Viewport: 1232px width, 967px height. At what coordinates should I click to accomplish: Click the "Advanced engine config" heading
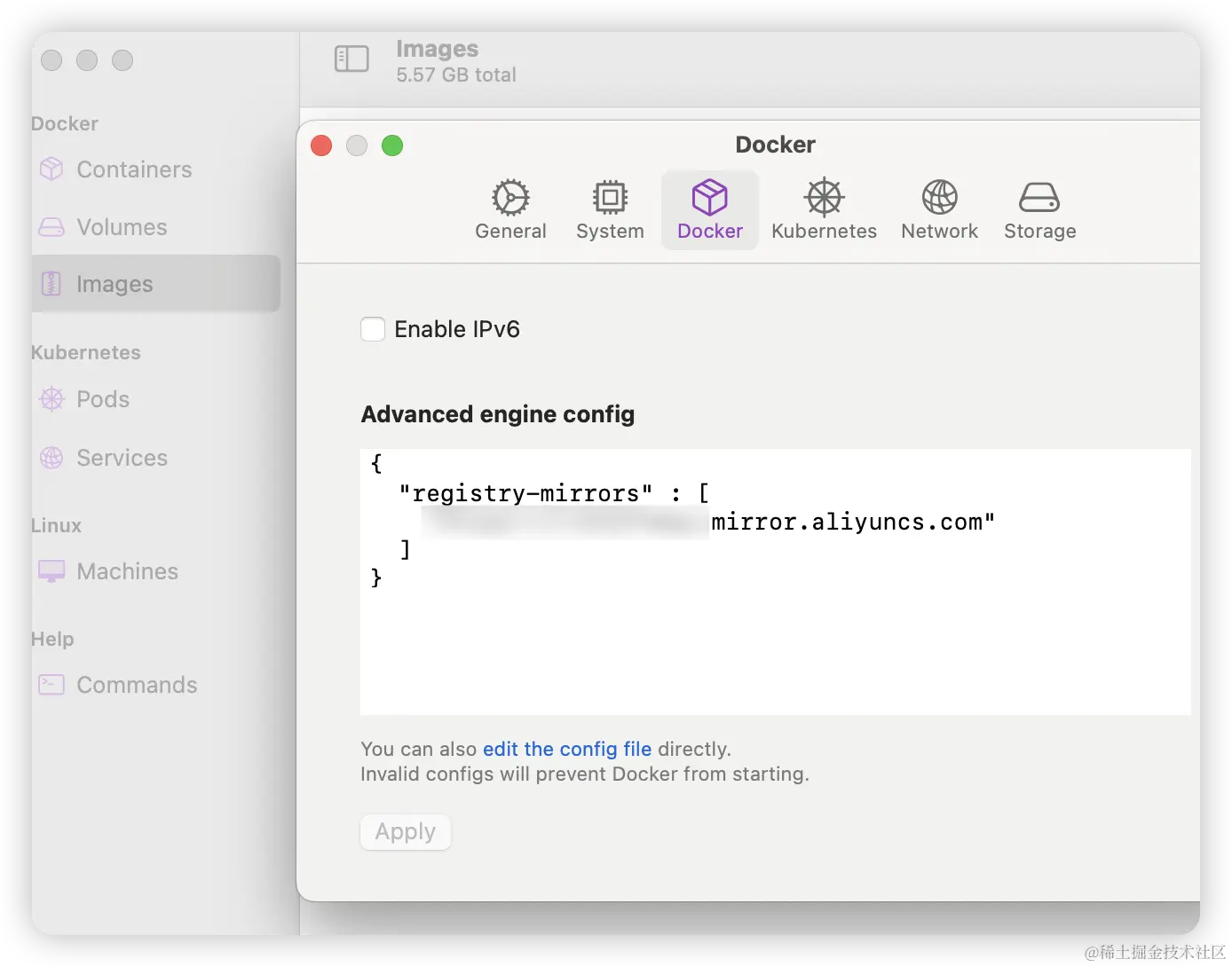(498, 414)
